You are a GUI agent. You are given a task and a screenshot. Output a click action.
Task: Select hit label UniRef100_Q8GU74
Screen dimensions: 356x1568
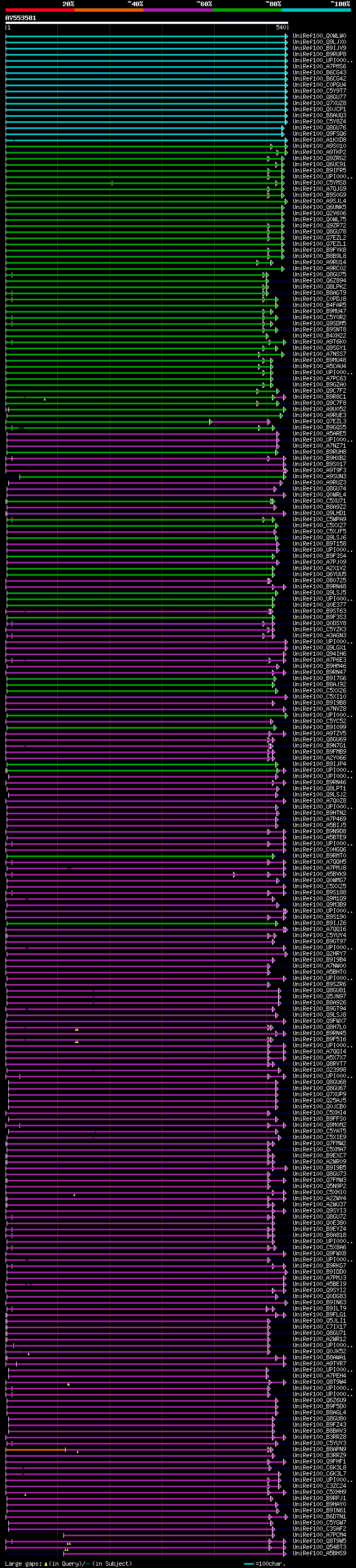[x=319, y=488]
